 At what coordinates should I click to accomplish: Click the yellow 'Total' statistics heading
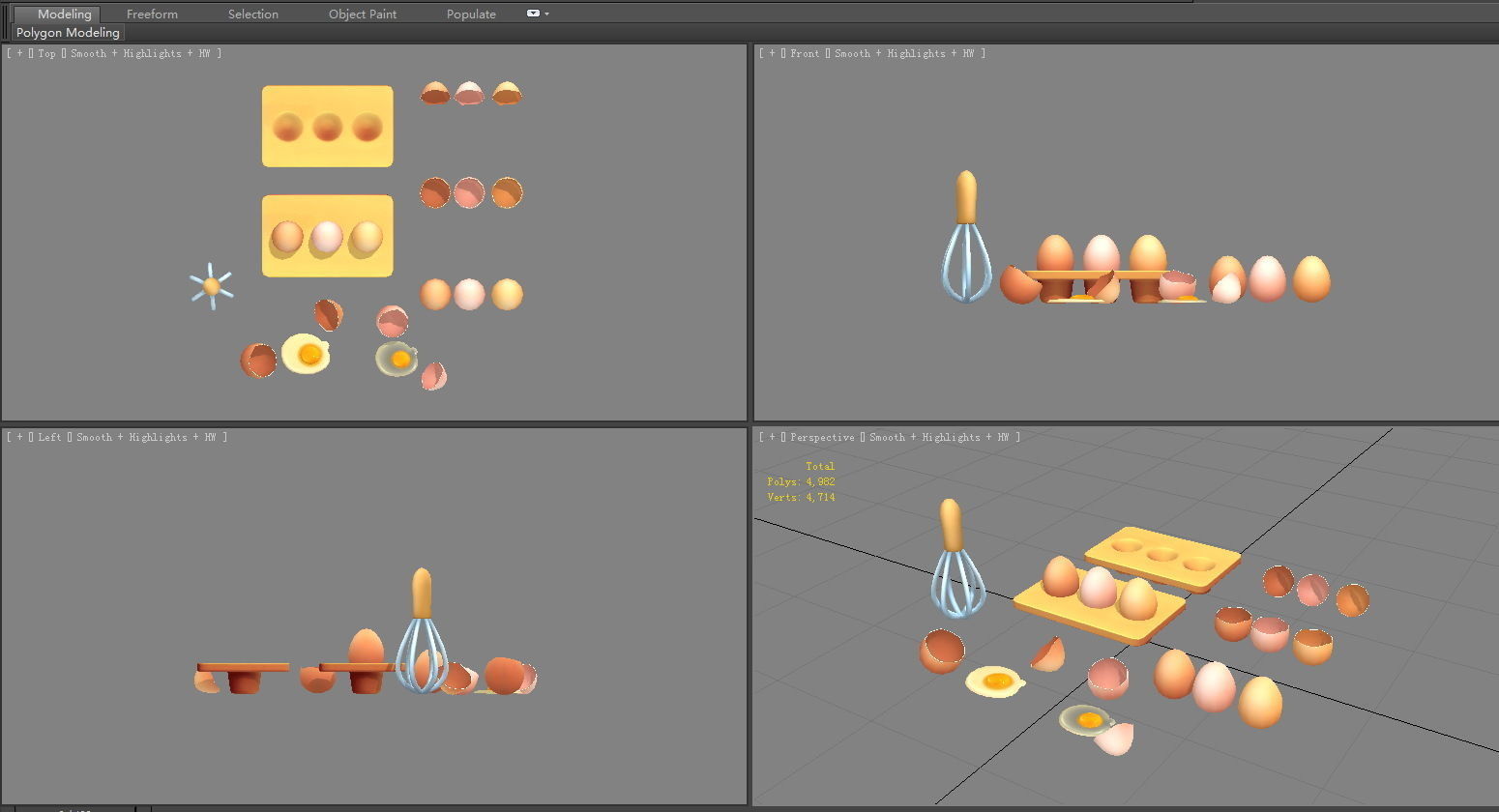pos(820,466)
